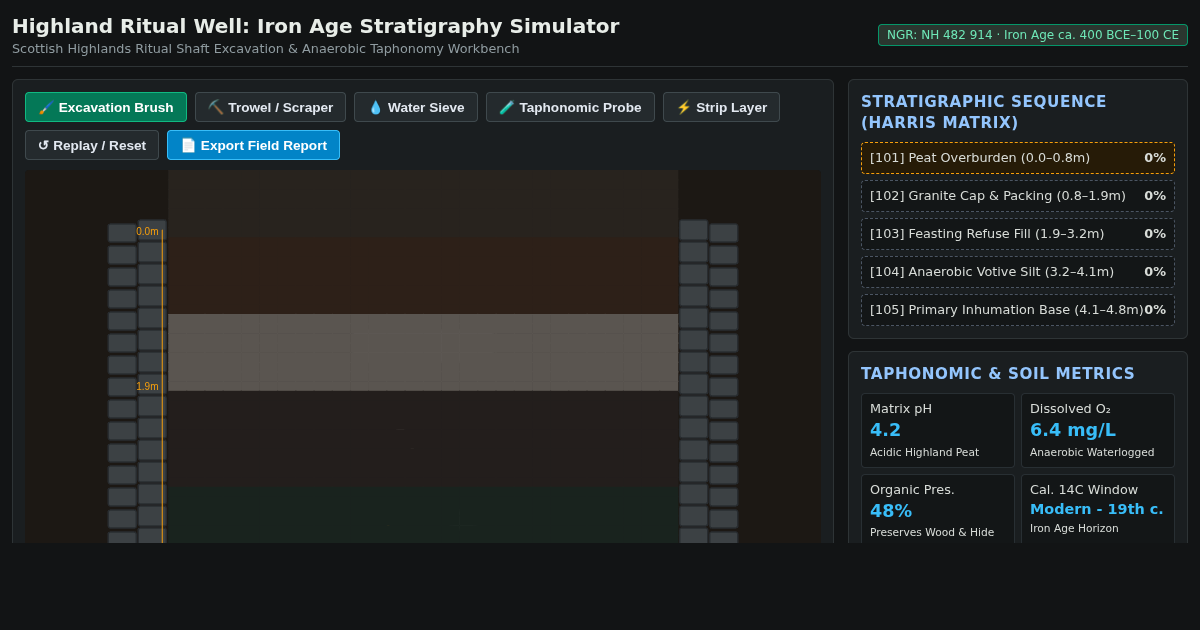Screen dimensions: 1200x630
Task: Export the field report
Action: pos(253,145)
